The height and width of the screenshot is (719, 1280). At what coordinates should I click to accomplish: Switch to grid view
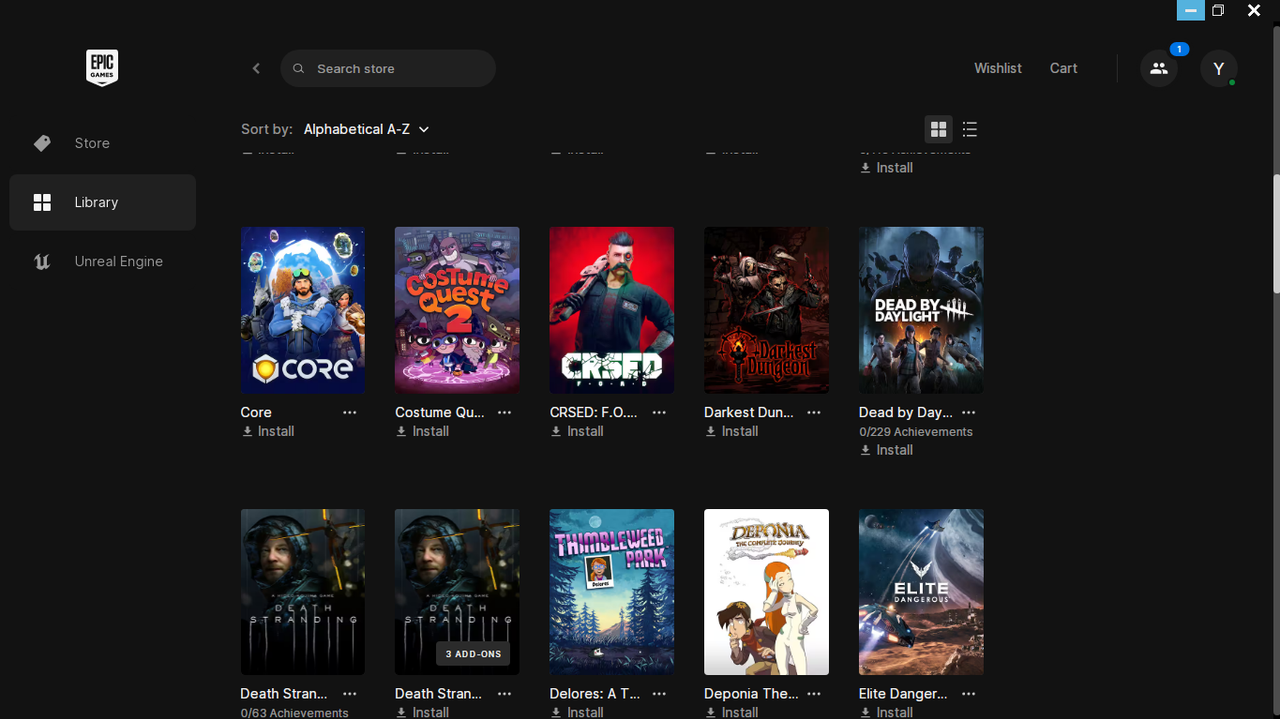[x=938, y=129]
